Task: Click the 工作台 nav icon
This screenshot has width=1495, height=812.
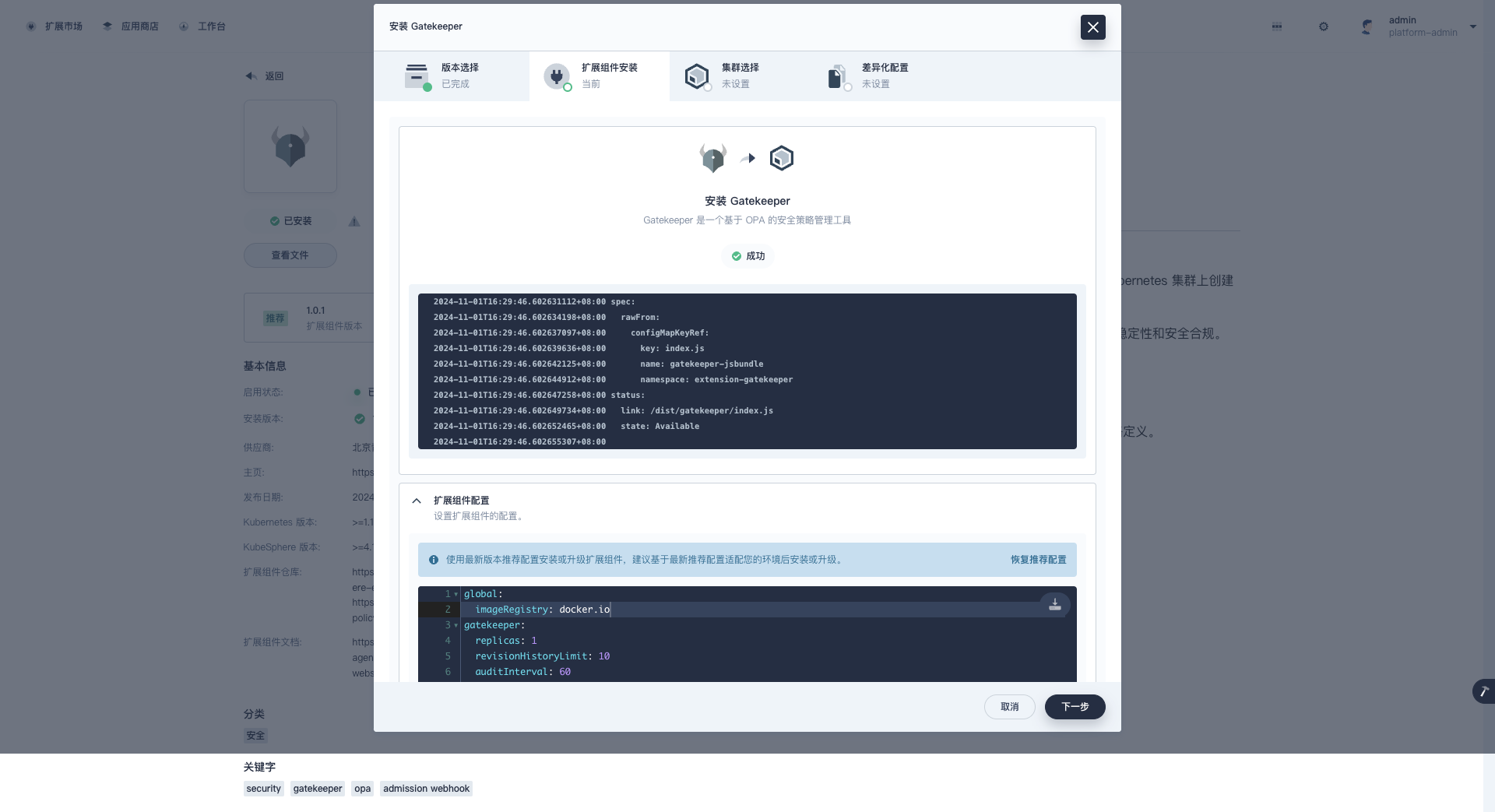Action: [x=184, y=26]
